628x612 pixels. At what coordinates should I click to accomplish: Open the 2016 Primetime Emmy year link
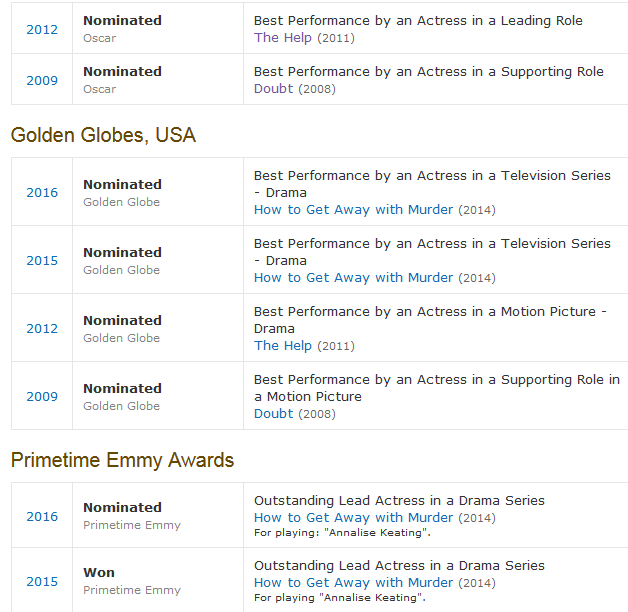42,516
